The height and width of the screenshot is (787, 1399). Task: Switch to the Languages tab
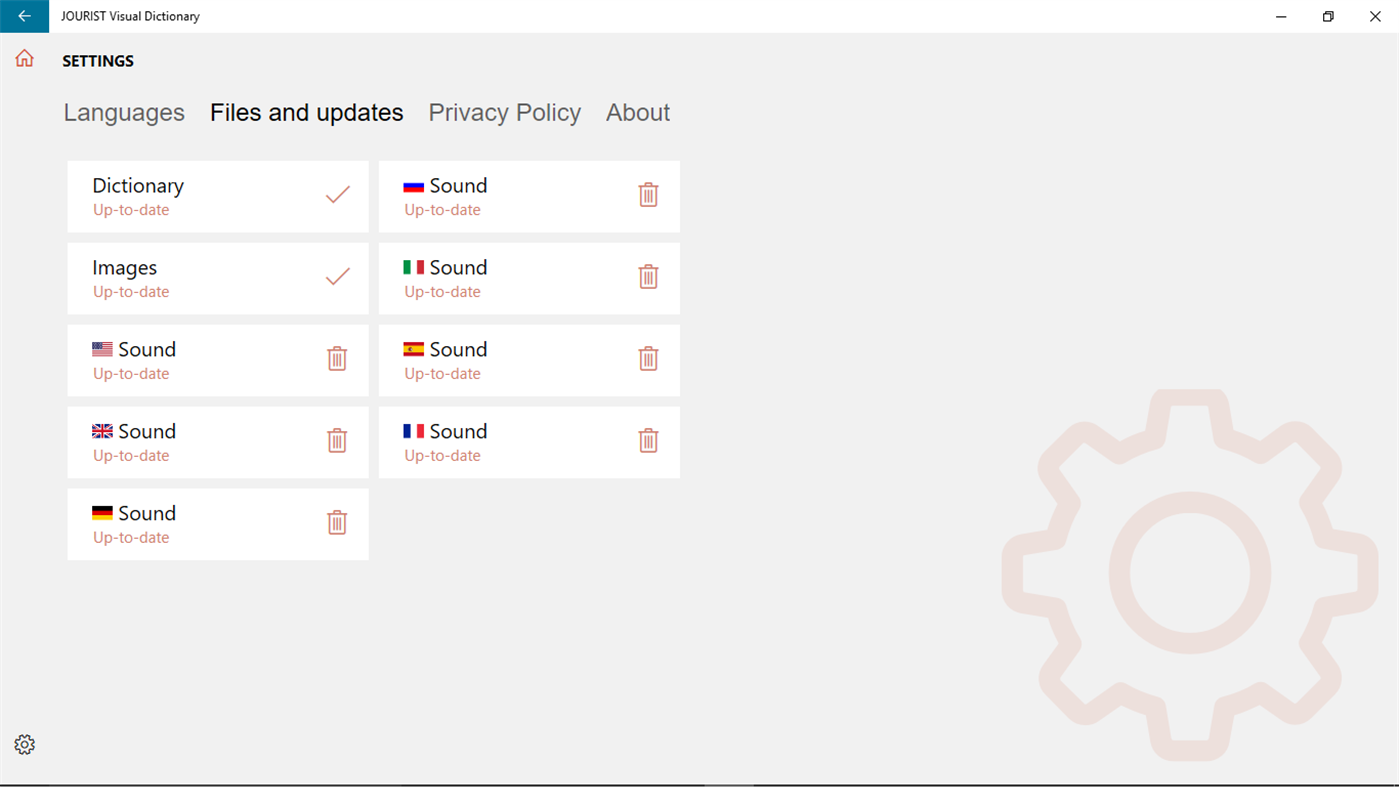124,113
